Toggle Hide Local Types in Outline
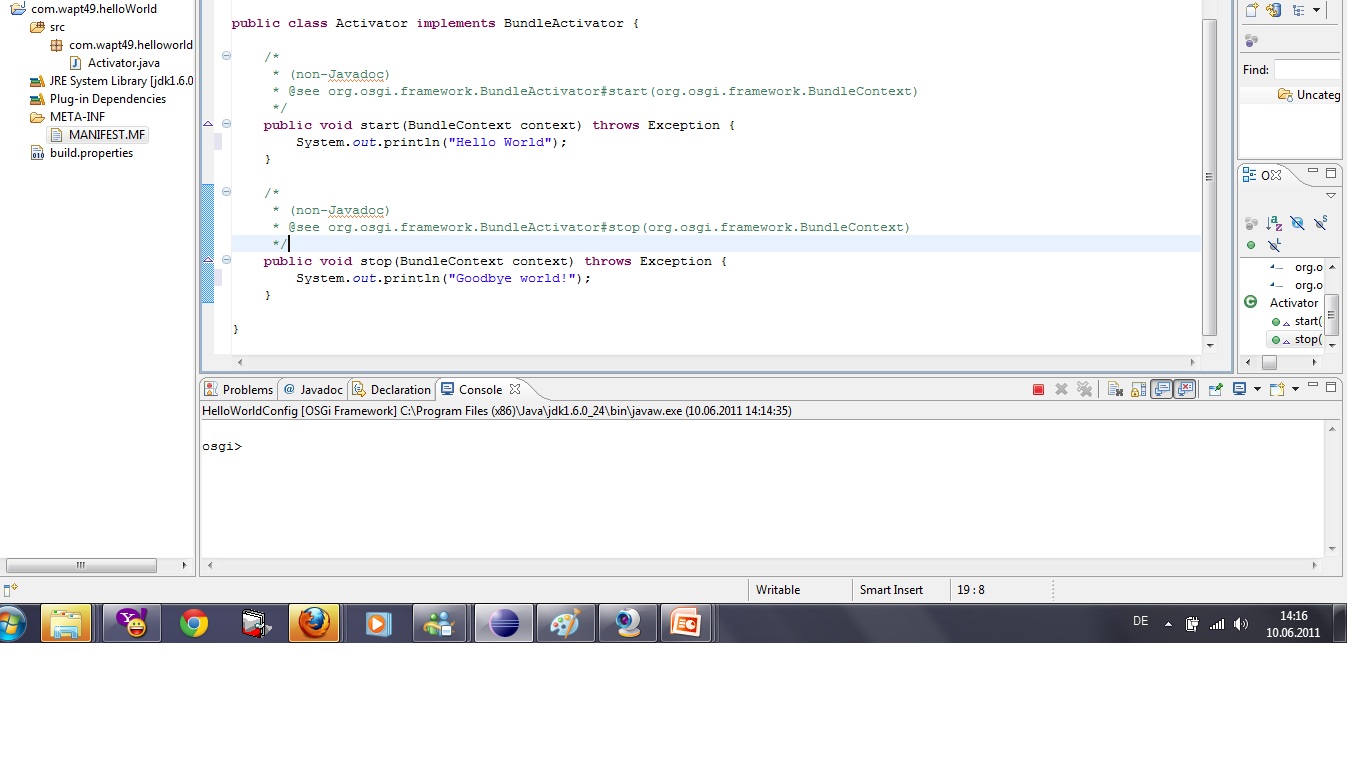The height and width of the screenshot is (768, 1366). (x=1274, y=245)
